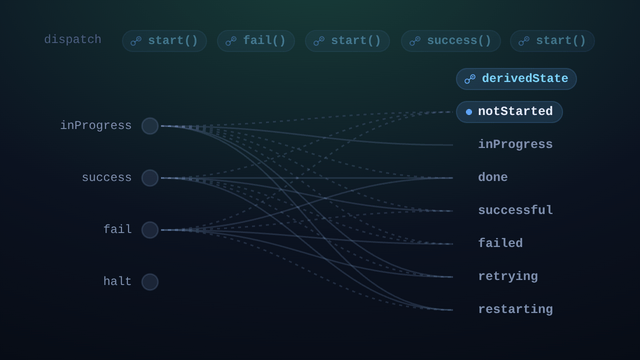Toggle the inProgress input node circle

pyautogui.click(x=150, y=126)
